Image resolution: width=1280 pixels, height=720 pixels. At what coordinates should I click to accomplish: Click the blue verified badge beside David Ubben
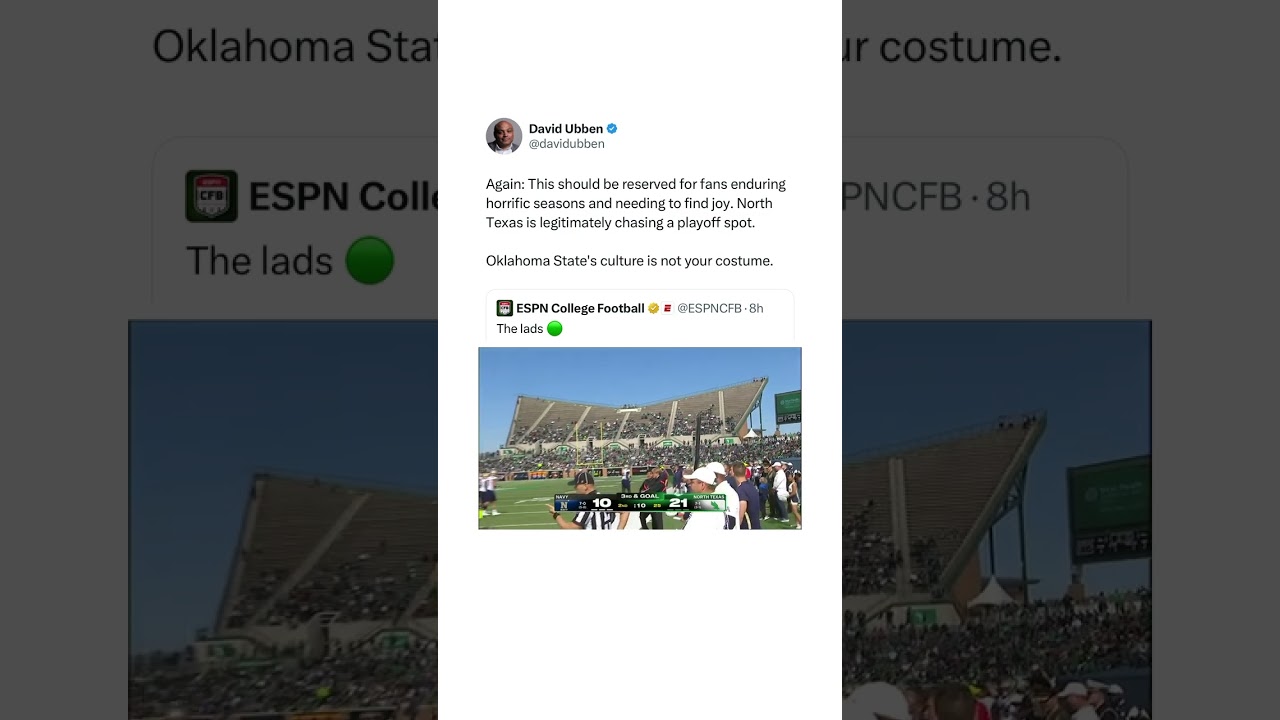(x=612, y=129)
